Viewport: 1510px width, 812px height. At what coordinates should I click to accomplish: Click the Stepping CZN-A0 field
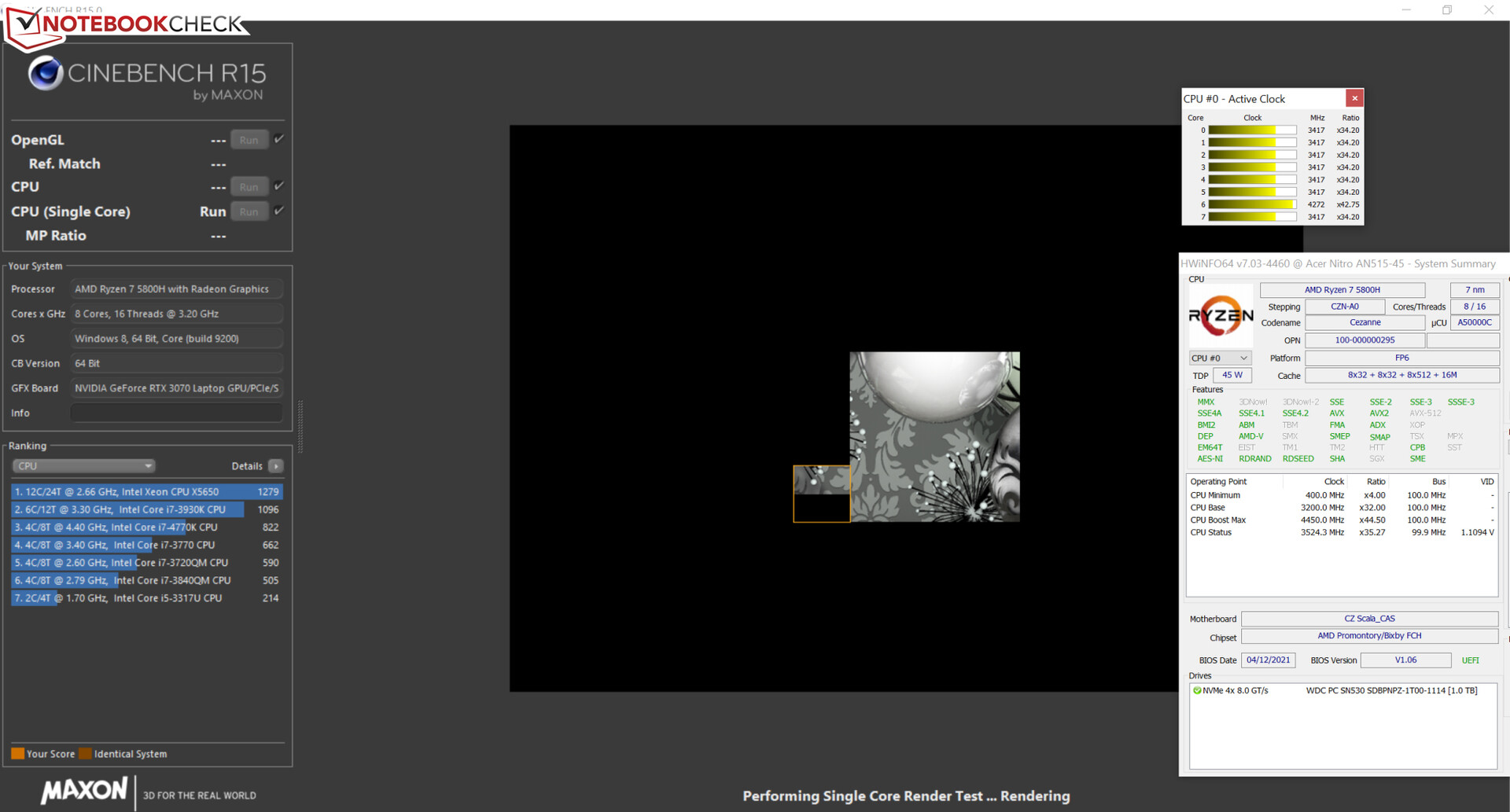pyautogui.click(x=1345, y=307)
